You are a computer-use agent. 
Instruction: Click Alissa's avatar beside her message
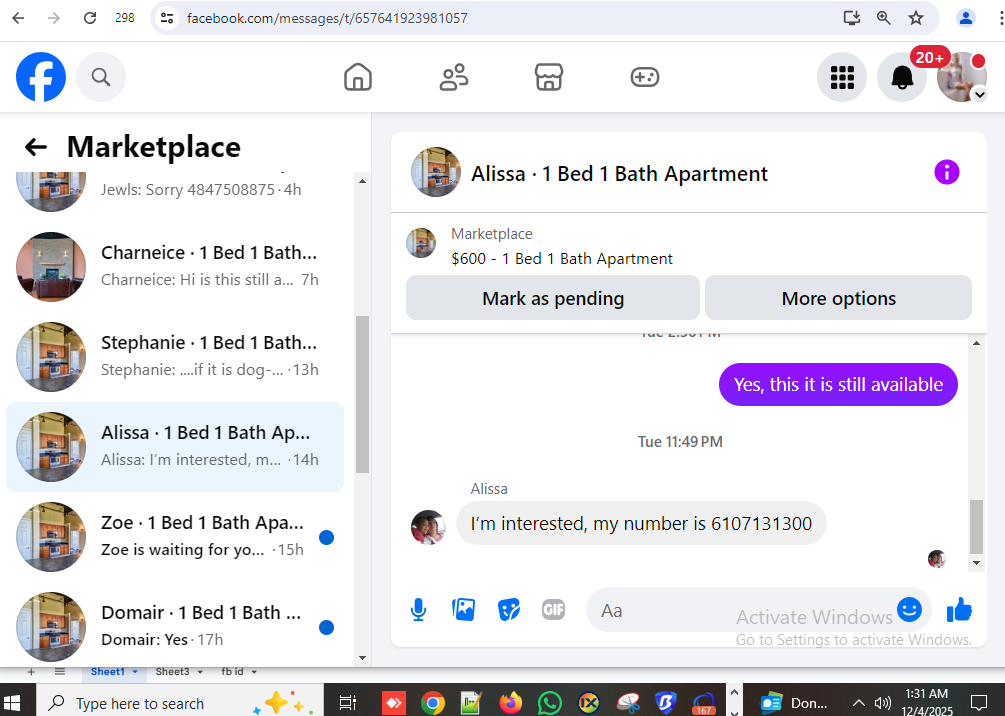click(x=428, y=527)
